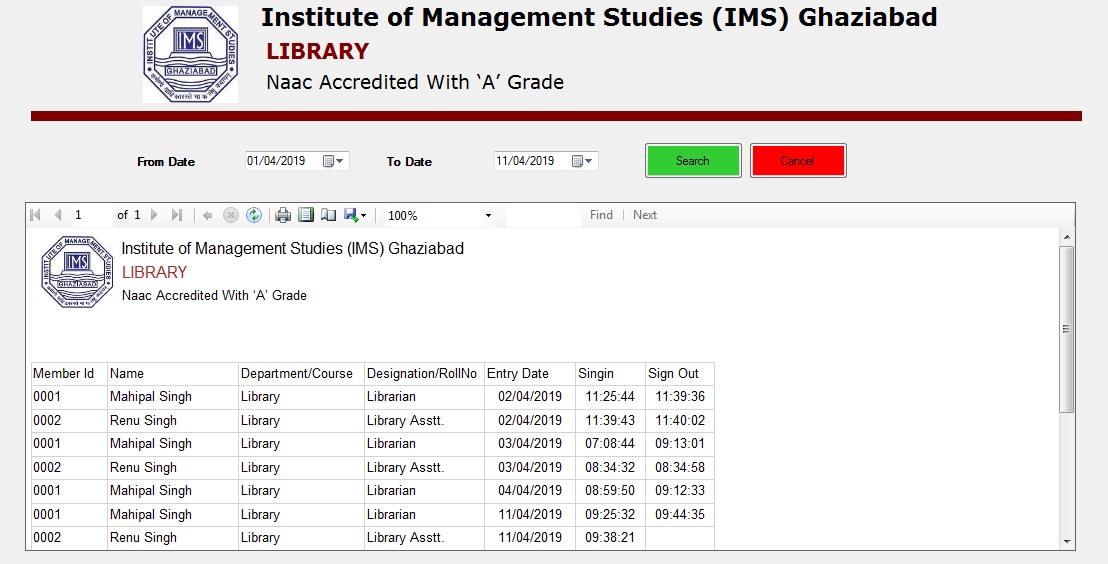Refresh the report
1108x564 pixels.
tap(254, 216)
